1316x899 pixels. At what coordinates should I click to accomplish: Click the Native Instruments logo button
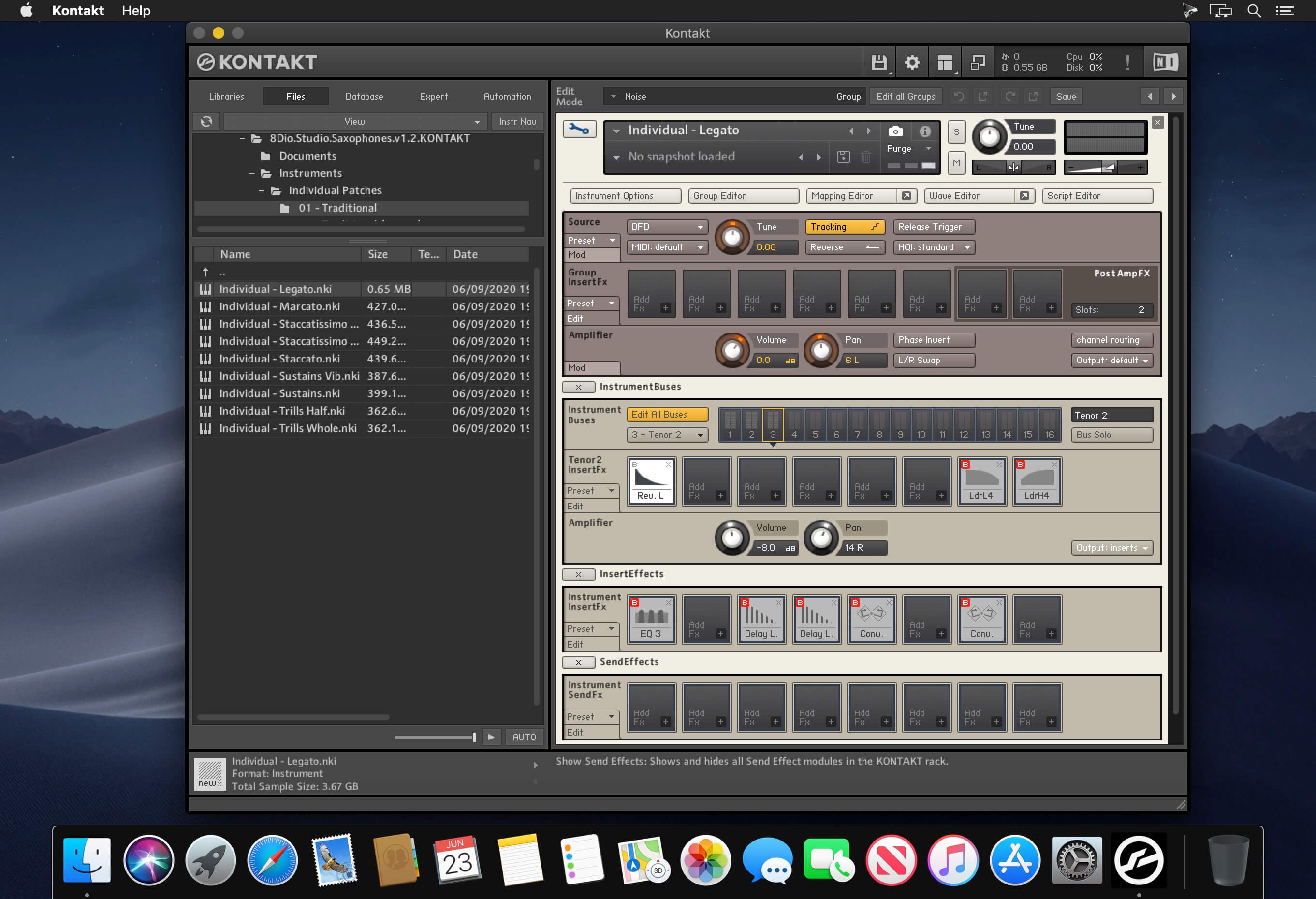(x=1165, y=62)
